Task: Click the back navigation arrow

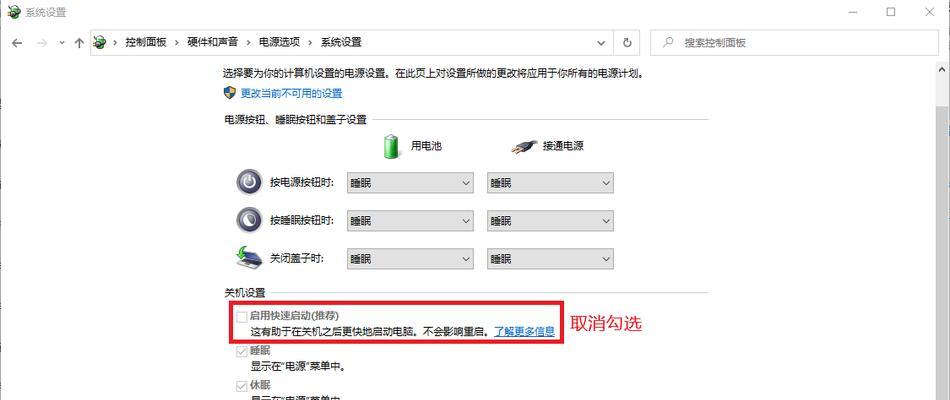Action: coord(17,43)
